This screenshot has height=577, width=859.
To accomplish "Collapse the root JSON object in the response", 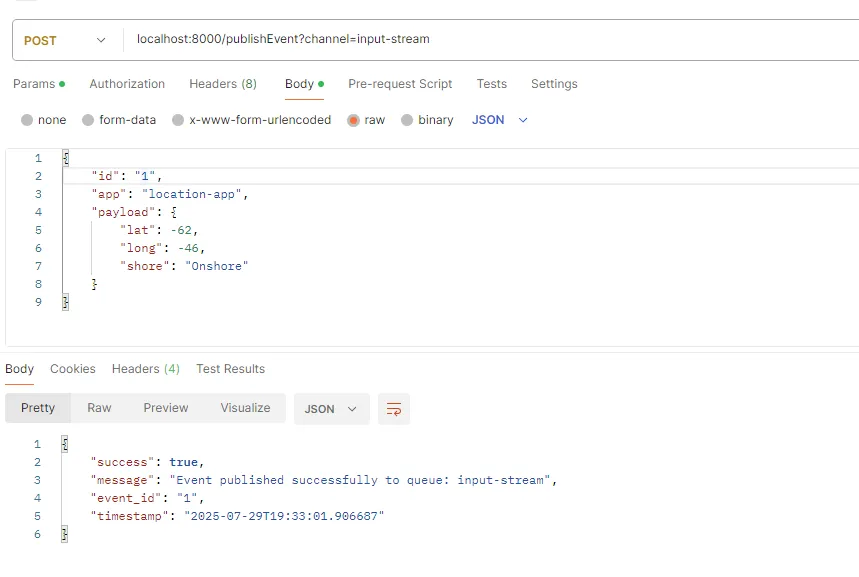I will [x=64, y=443].
